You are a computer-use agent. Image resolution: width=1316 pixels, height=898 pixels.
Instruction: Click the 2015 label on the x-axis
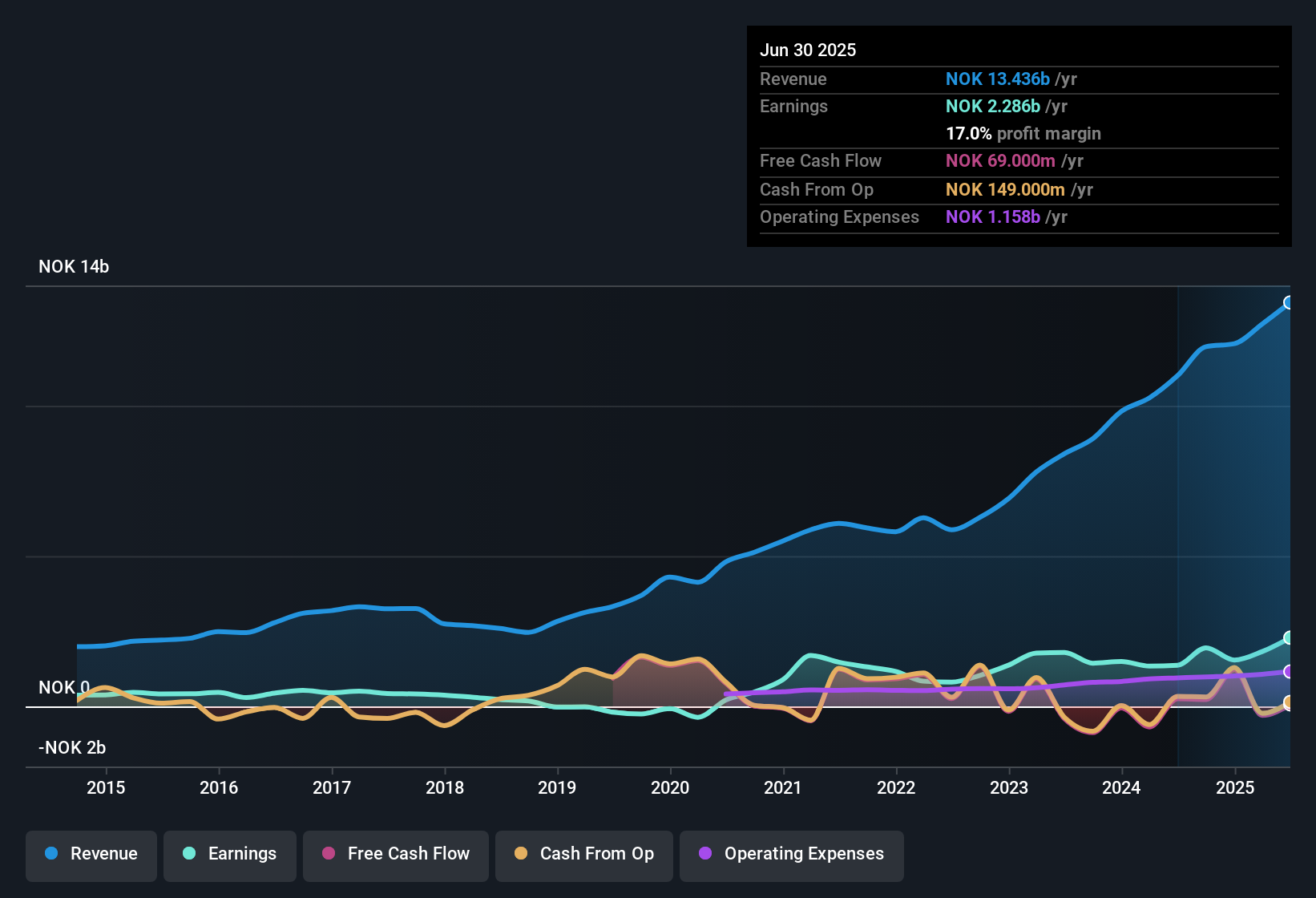pos(106,787)
